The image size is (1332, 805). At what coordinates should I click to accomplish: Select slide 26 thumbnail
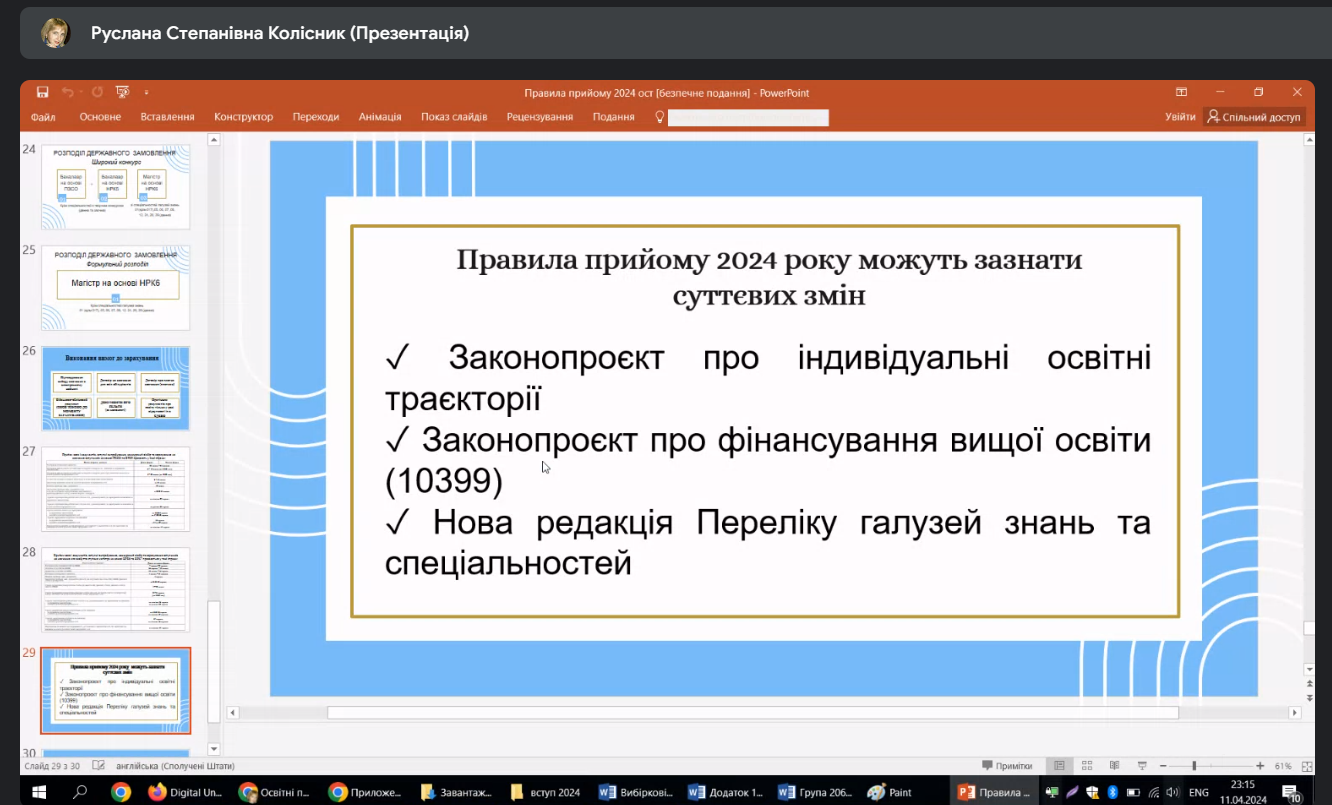[115, 388]
